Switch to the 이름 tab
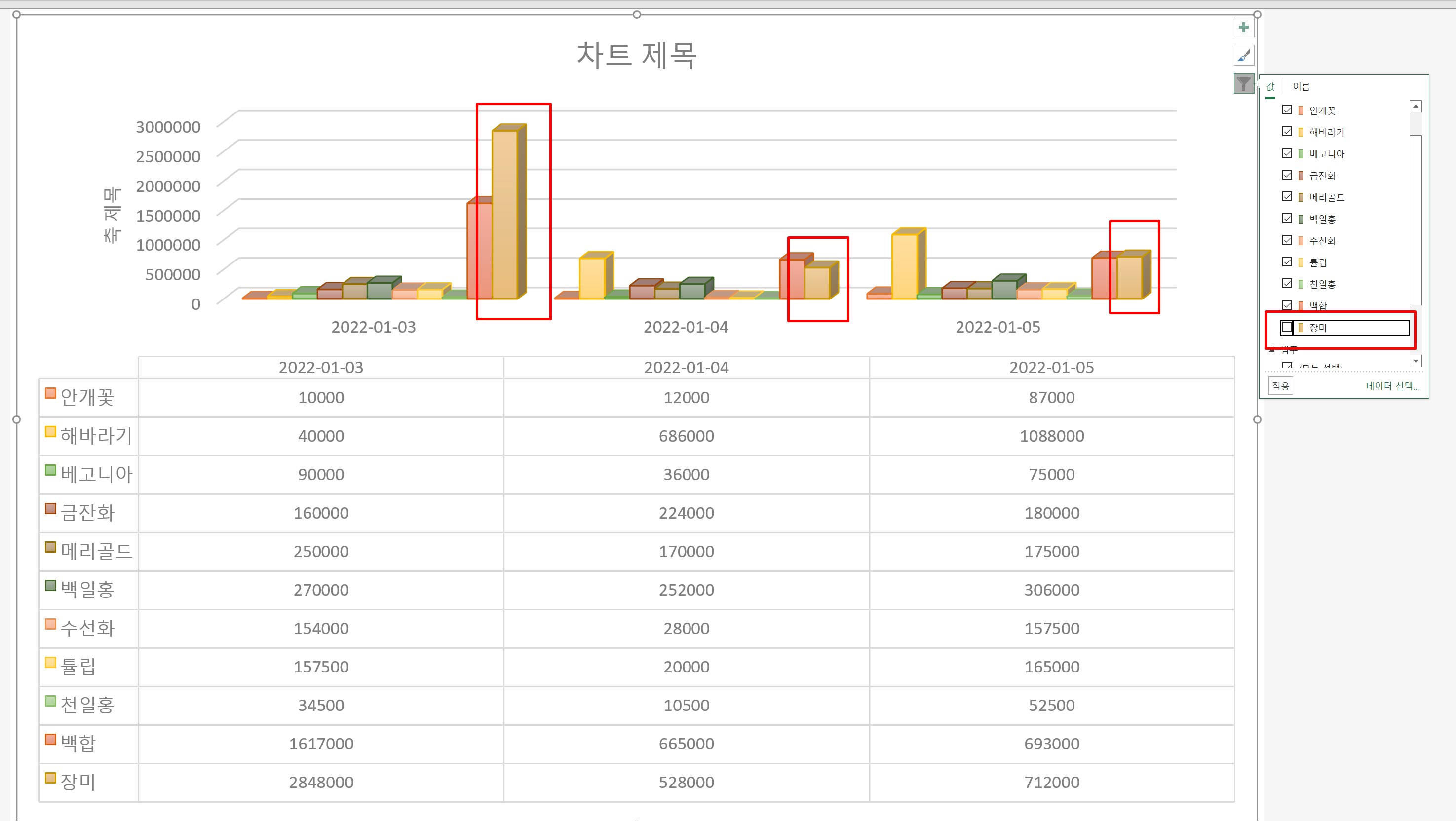Viewport: 1456px width, 821px height. tap(1301, 86)
